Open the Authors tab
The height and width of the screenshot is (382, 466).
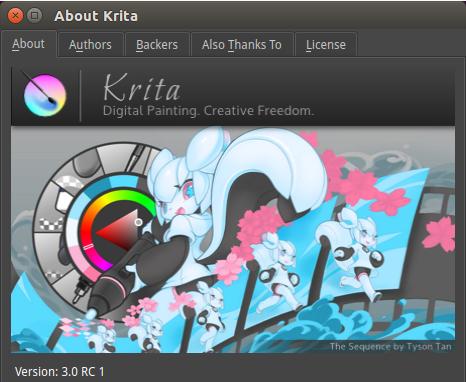pyautogui.click(x=90, y=45)
